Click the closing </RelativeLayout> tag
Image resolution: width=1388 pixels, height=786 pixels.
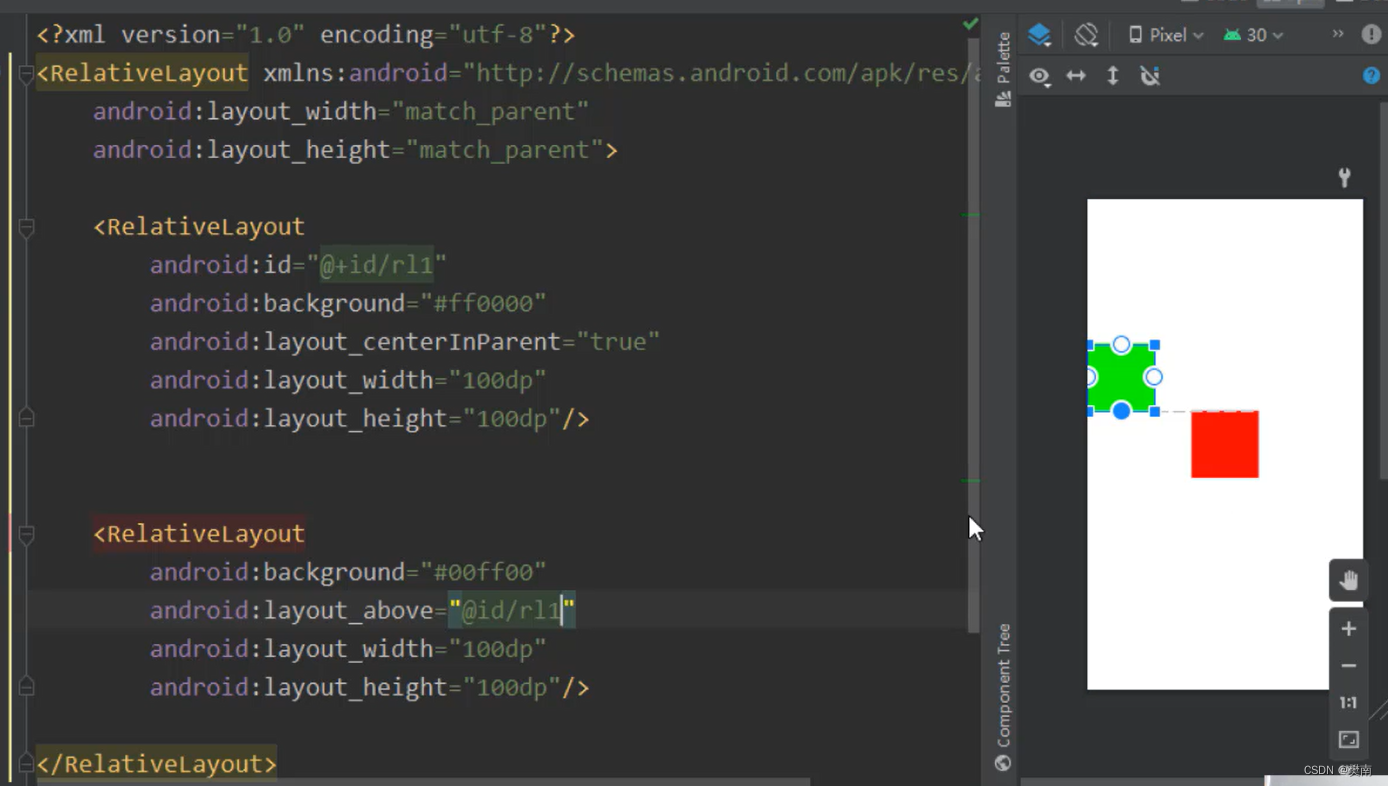coord(156,764)
